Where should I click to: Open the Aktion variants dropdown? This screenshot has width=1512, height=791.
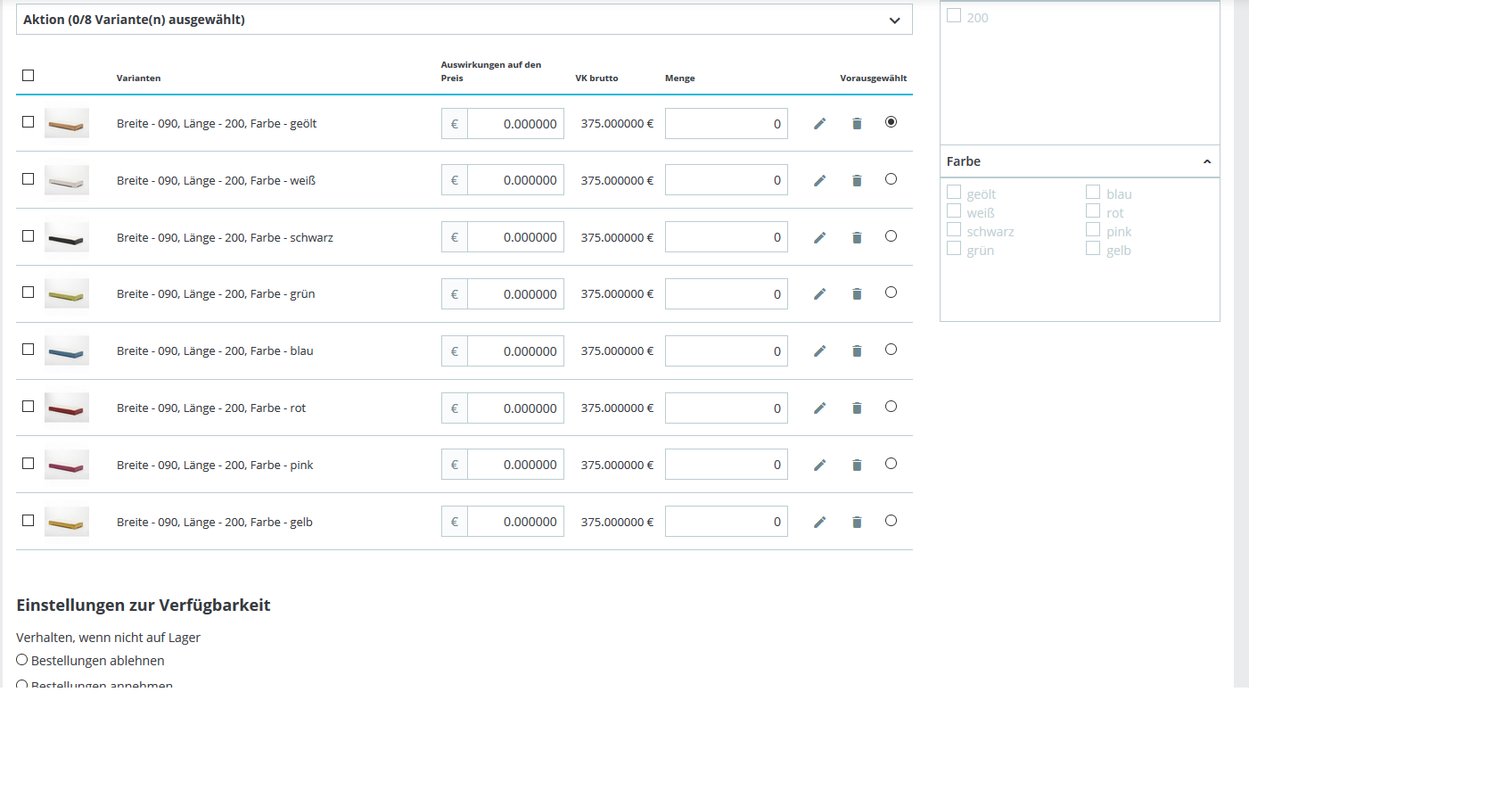[464, 20]
